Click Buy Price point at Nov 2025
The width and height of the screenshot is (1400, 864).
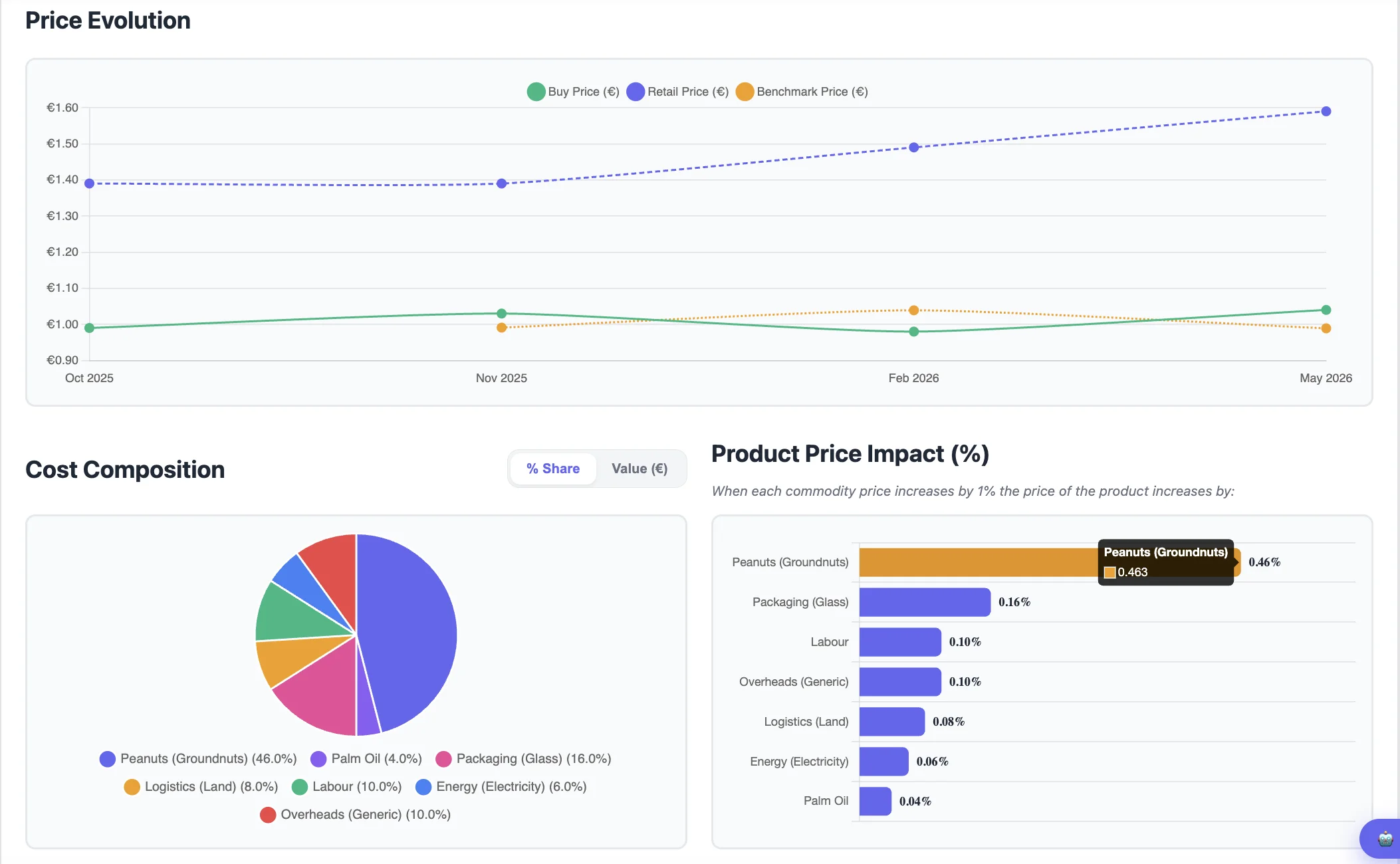coord(502,313)
